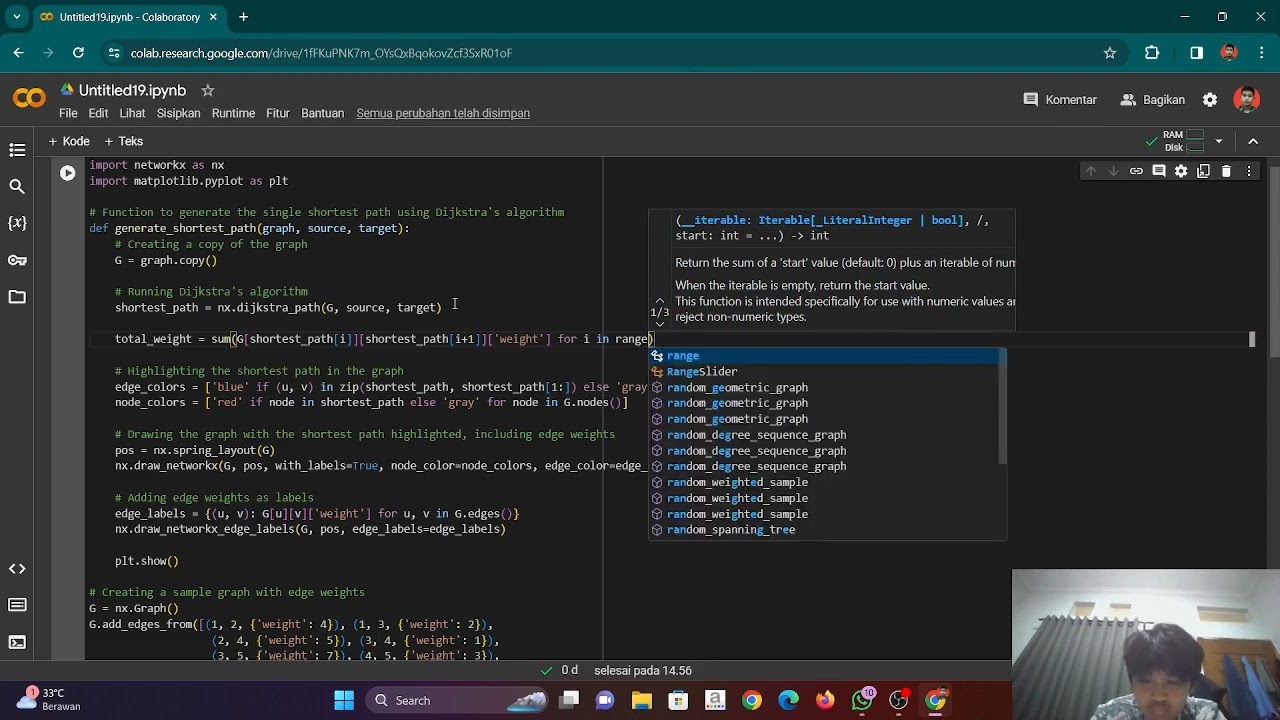The height and width of the screenshot is (720, 1280).
Task: Open a new Chrome tab
Action: click(243, 17)
